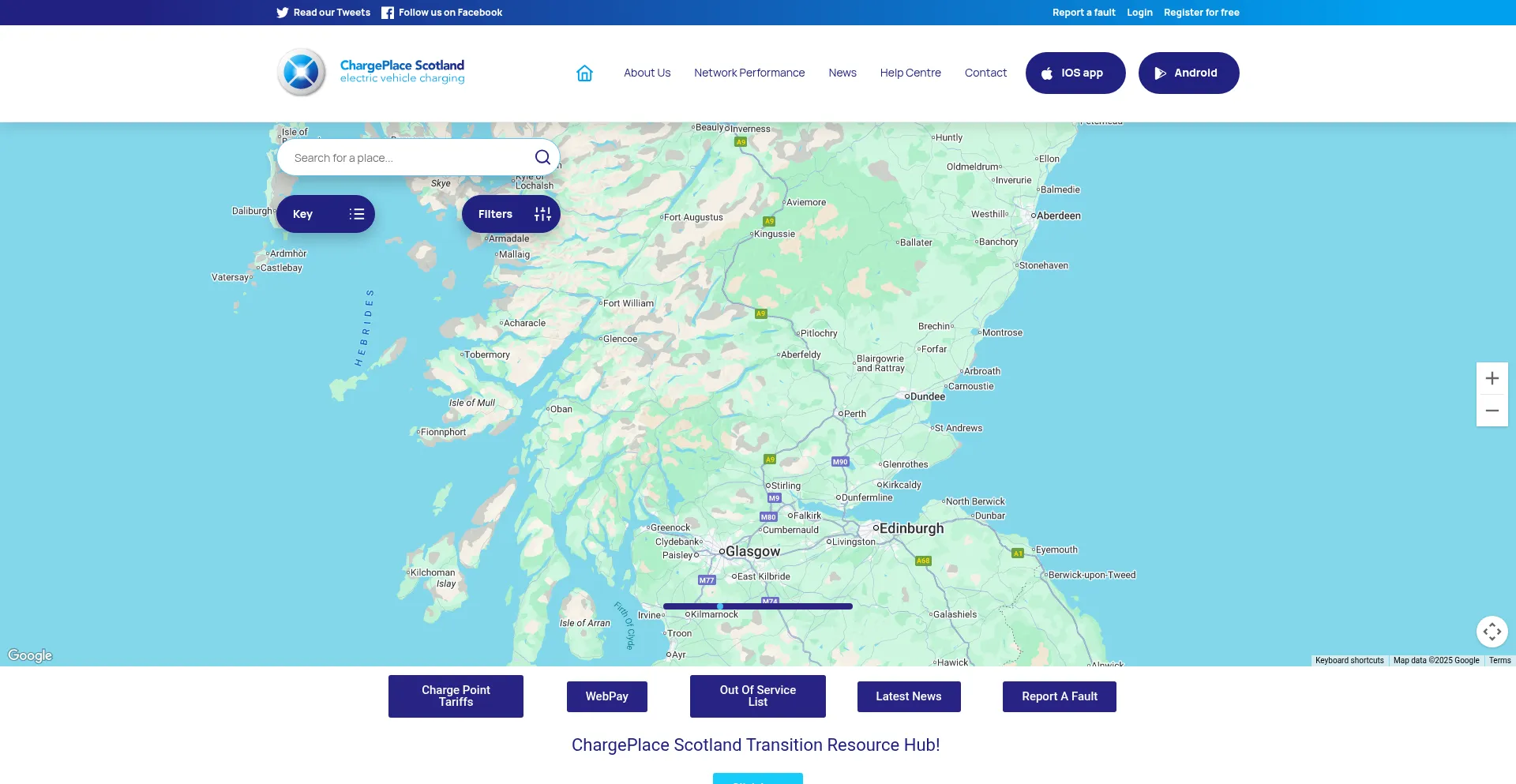Download the Android app

click(x=1188, y=73)
